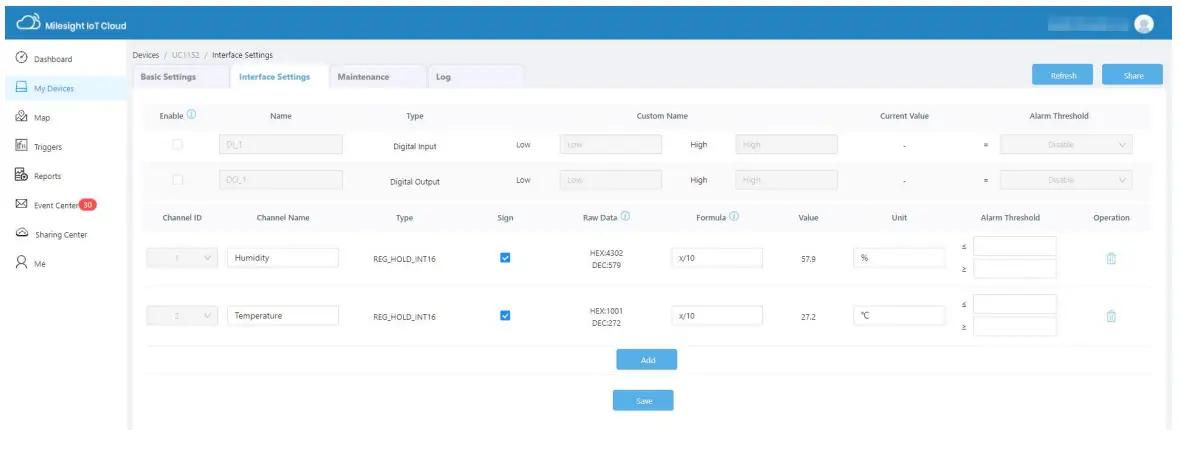The height and width of the screenshot is (455, 1180).
Task: Click the UC1152 breadcrumb link
Action: pos(185,55)
